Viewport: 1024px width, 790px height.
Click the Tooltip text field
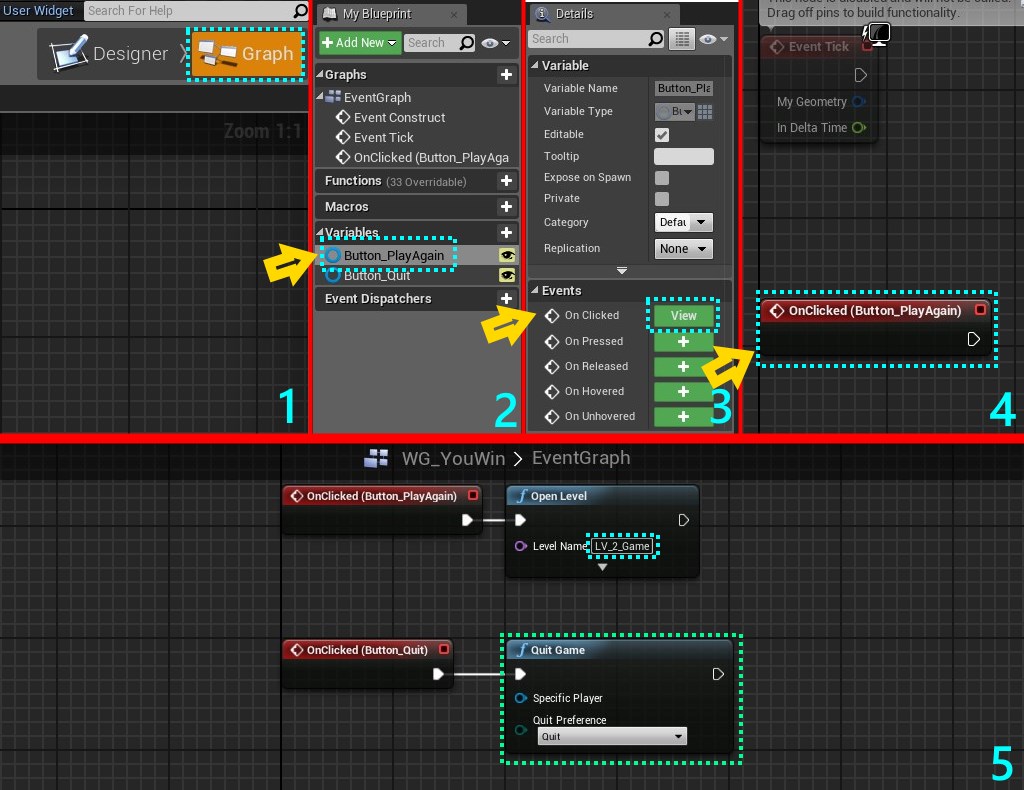[684, 157]
